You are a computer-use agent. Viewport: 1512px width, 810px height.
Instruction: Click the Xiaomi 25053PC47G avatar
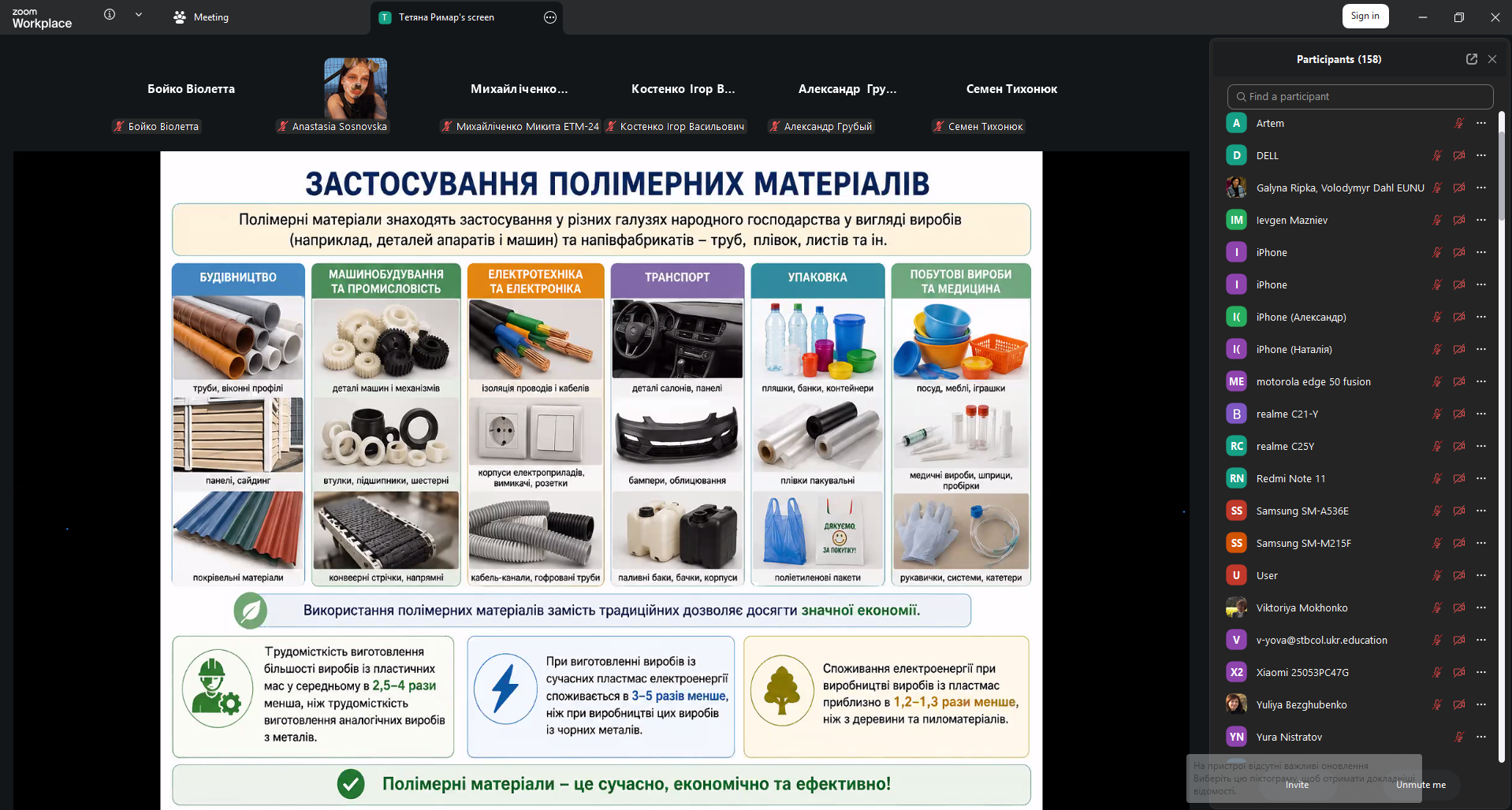click(x=1236, y=672)
